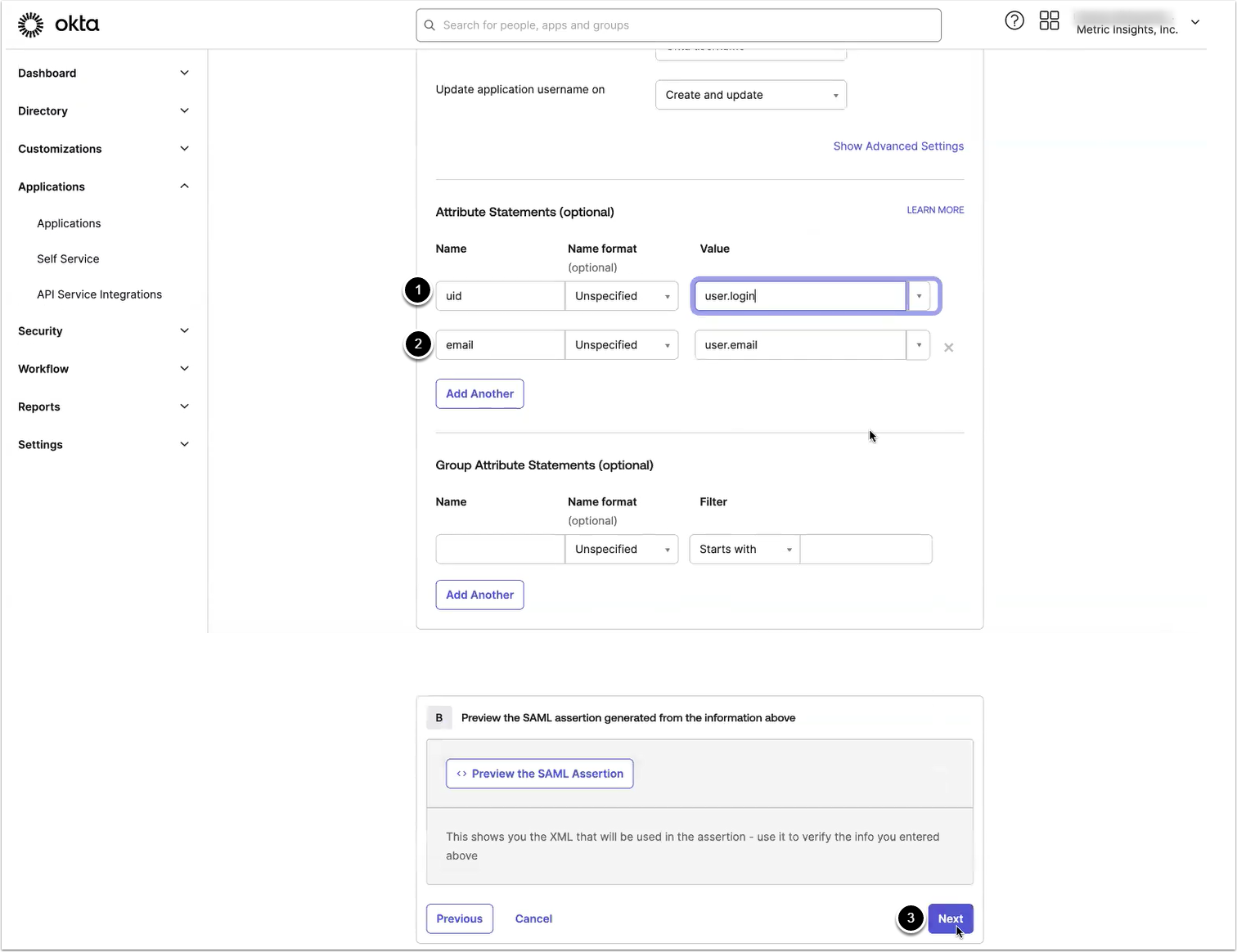This screenshot has width=1237, height=952.
Task: Open the apps grid icon
Action: pos(1049,21)
